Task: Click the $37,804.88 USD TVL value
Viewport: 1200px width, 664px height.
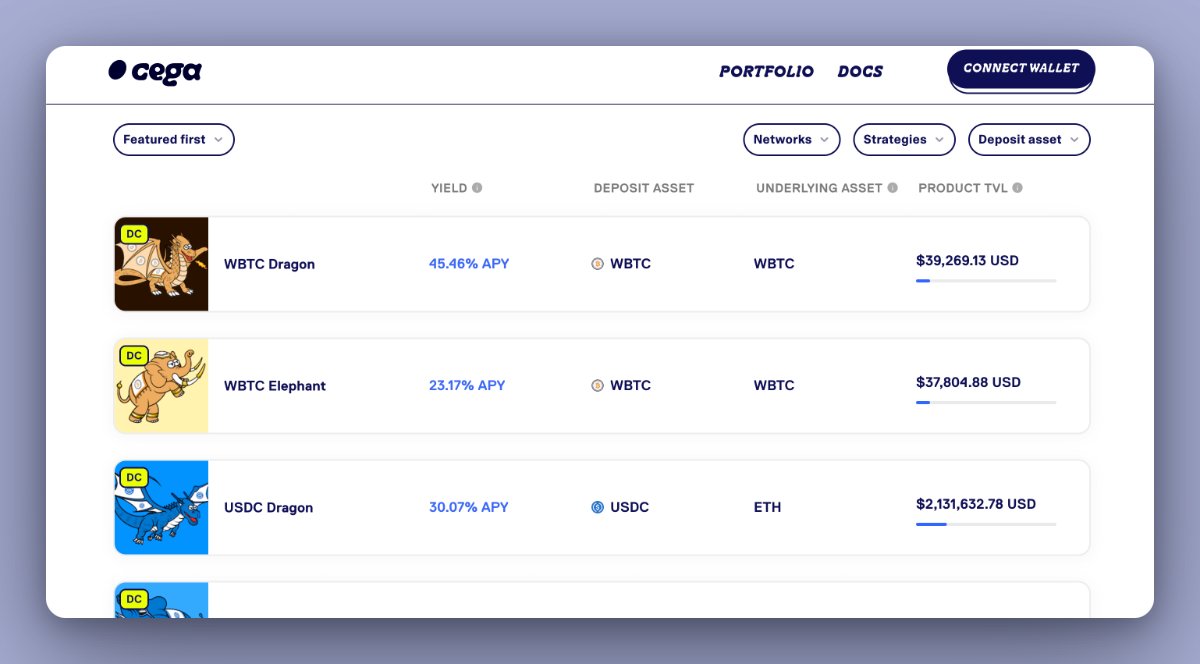Action: 968,382
